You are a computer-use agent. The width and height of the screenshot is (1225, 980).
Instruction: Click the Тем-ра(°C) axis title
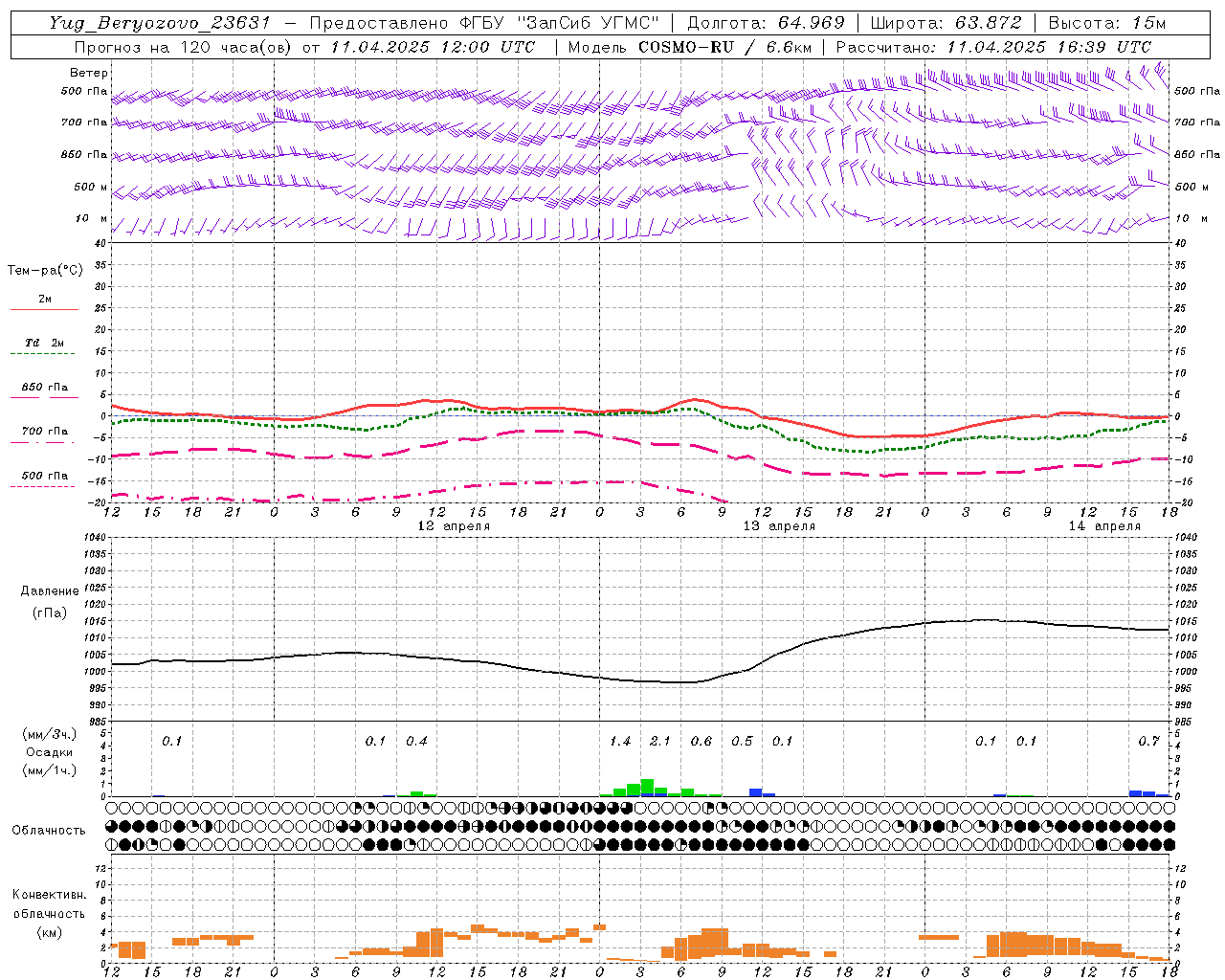tap(45, 271)
